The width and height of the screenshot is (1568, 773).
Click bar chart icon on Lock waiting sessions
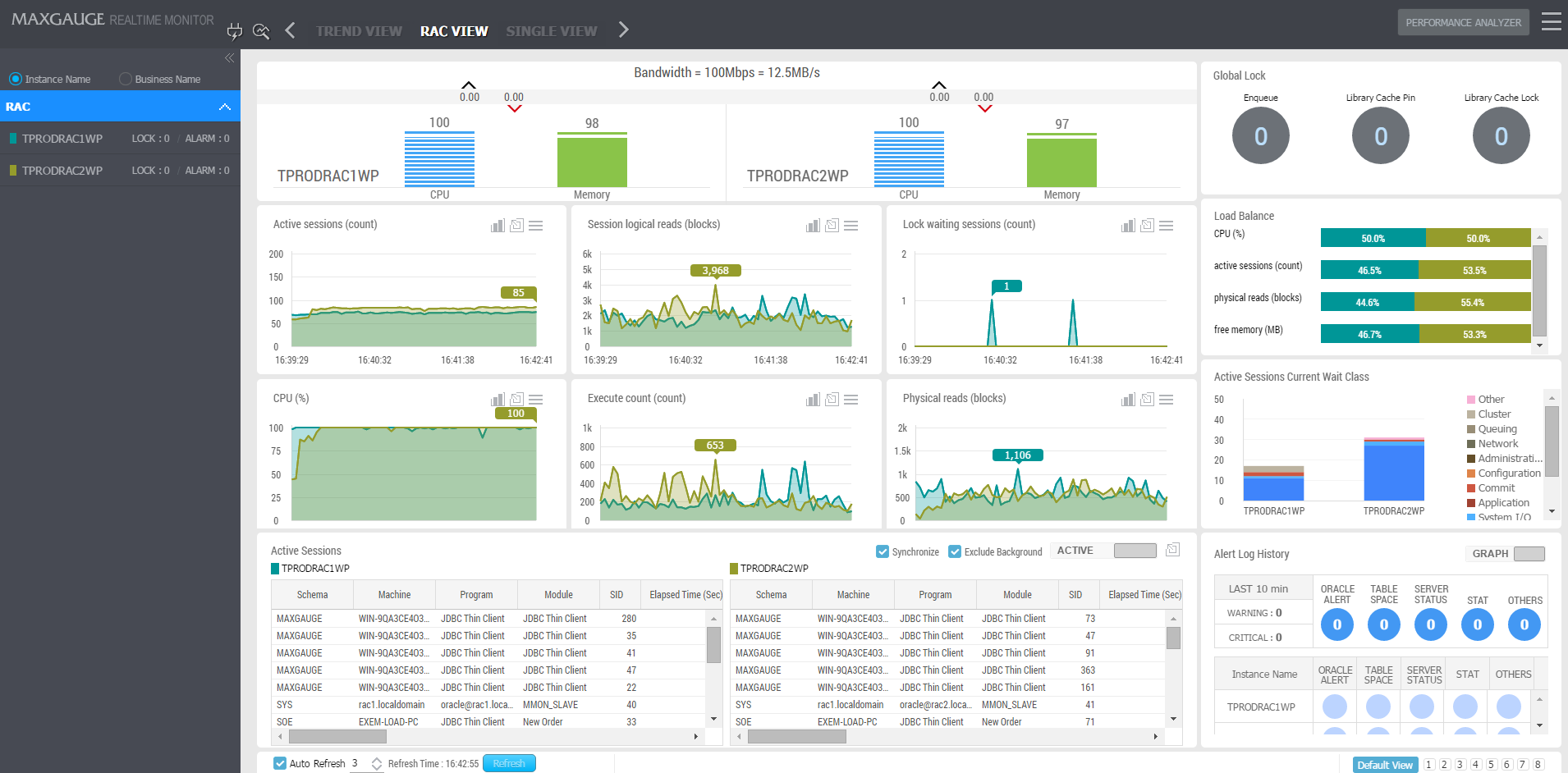[1128, 226]
